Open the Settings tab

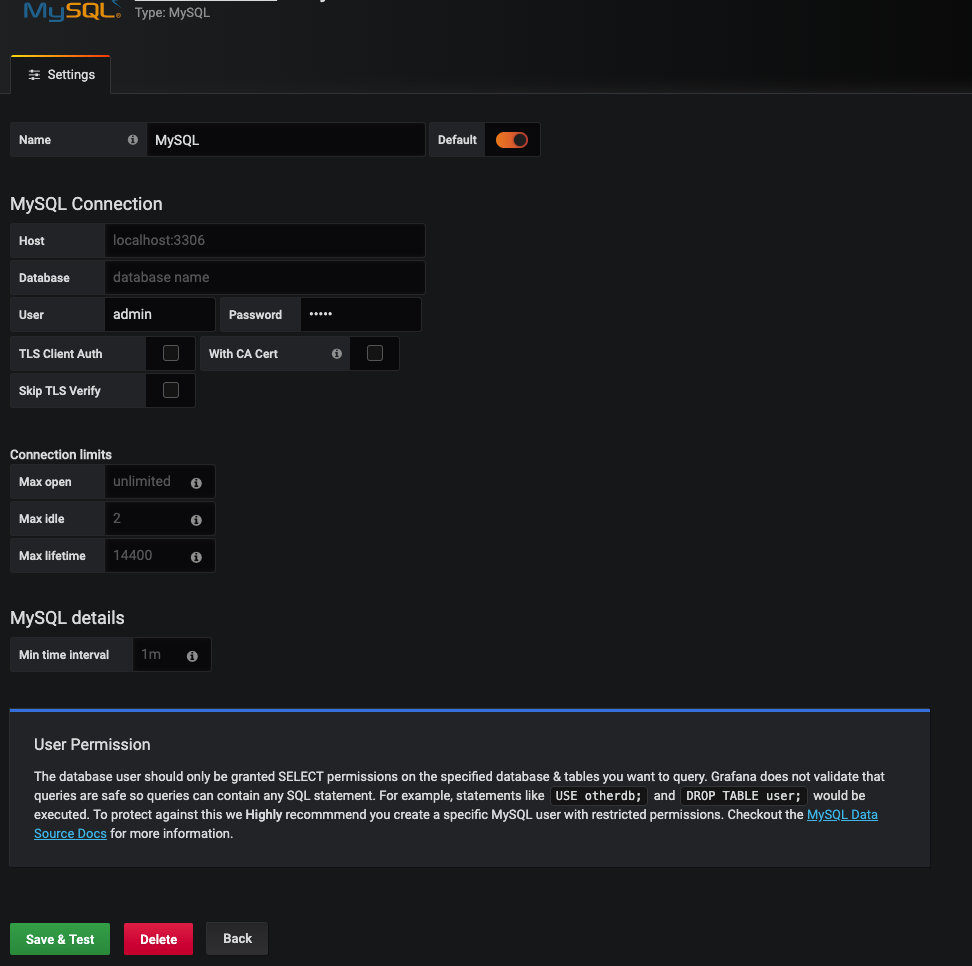(61, 75)
